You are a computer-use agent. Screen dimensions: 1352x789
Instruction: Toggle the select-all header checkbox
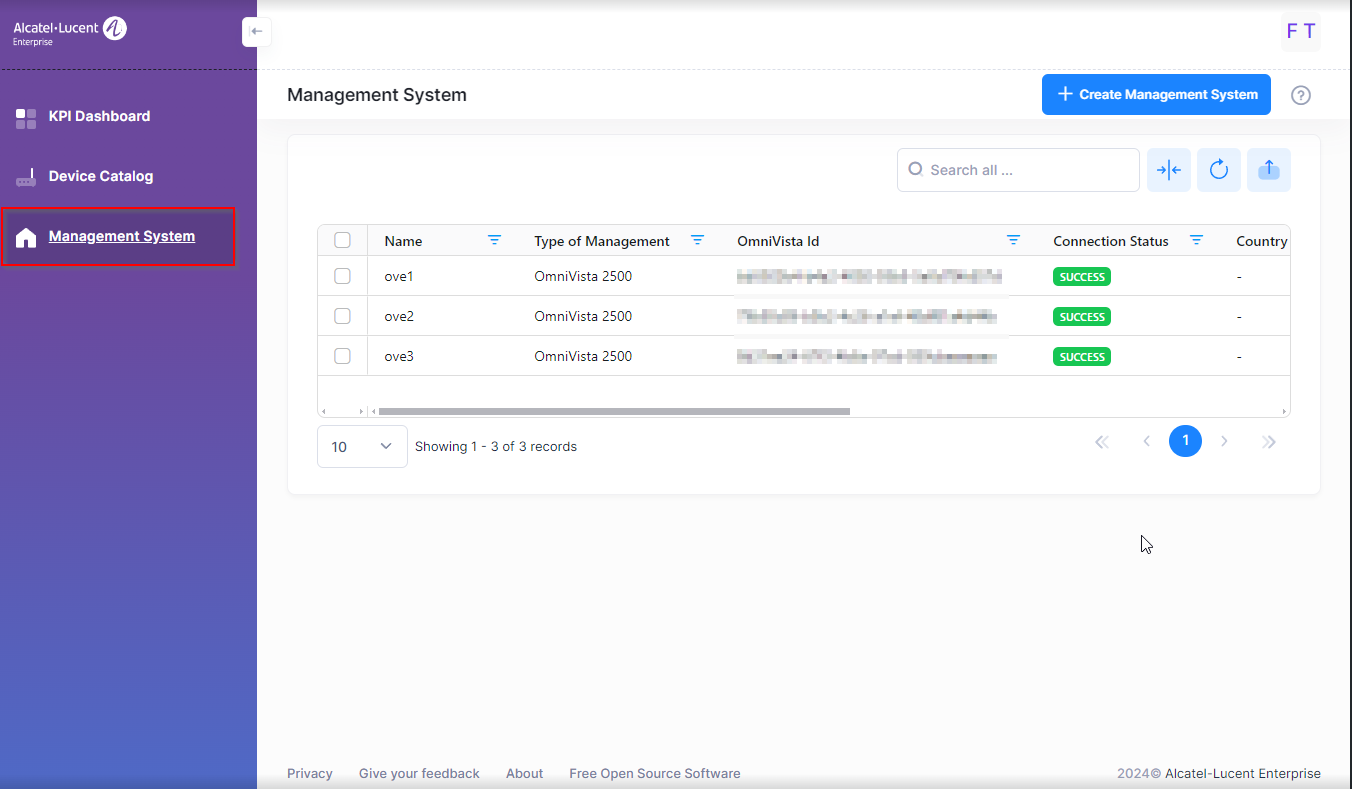(342, 240)
